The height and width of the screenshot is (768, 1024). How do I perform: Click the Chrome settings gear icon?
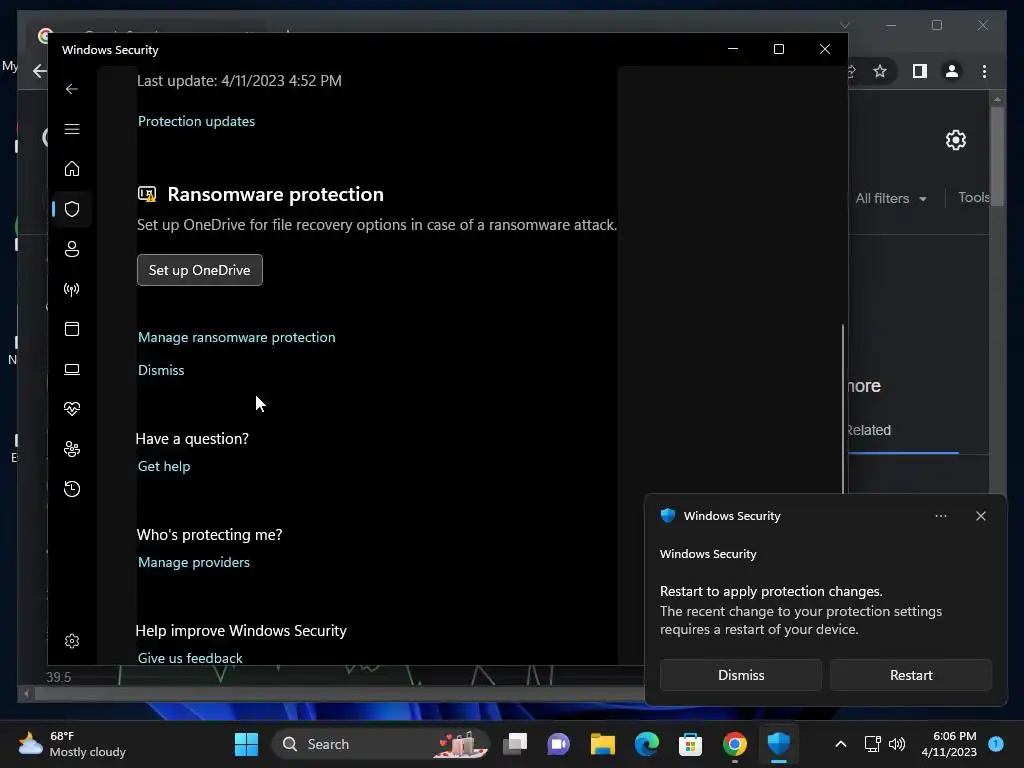(955, 140)
